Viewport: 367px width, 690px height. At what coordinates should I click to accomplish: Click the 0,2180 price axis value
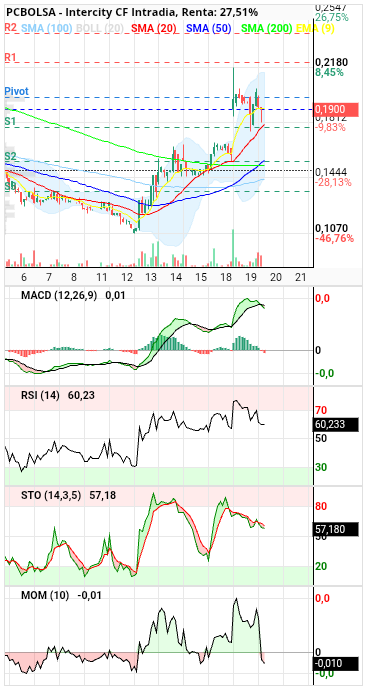tap(332, 62)
